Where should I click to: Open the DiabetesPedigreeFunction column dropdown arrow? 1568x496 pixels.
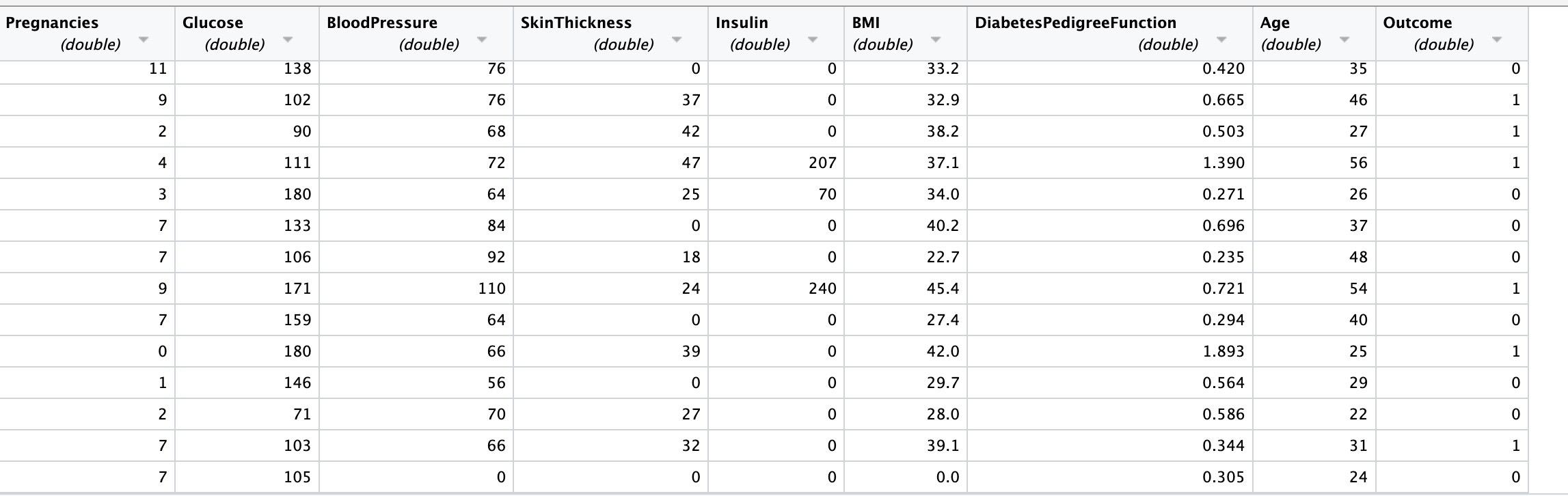(x=1221, y=40)
